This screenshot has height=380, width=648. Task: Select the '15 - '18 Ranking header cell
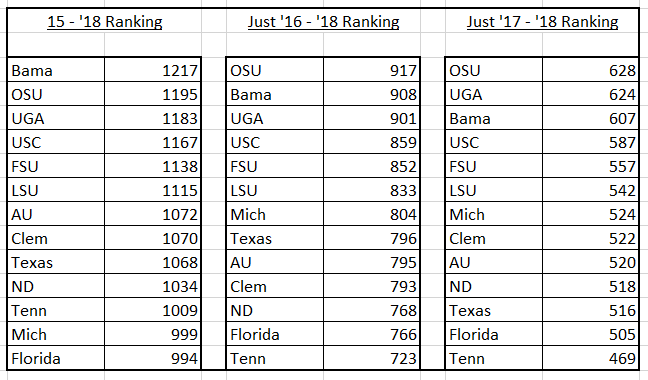pyautogui.click(x=104, y=21)
